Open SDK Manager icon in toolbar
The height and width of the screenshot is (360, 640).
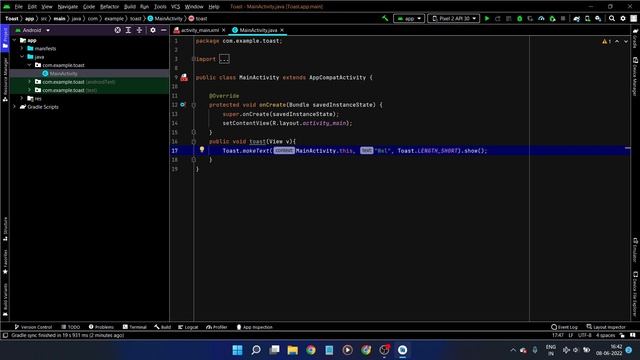[598, 18]
